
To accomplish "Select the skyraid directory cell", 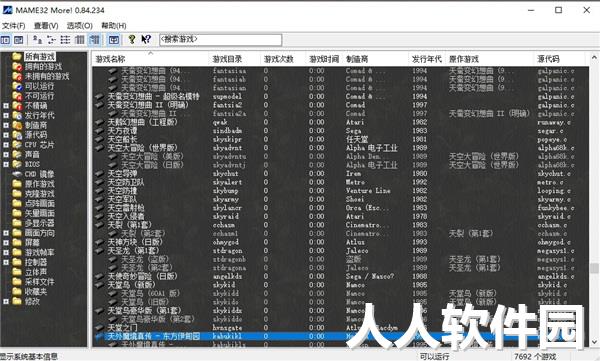I will 226,216.
